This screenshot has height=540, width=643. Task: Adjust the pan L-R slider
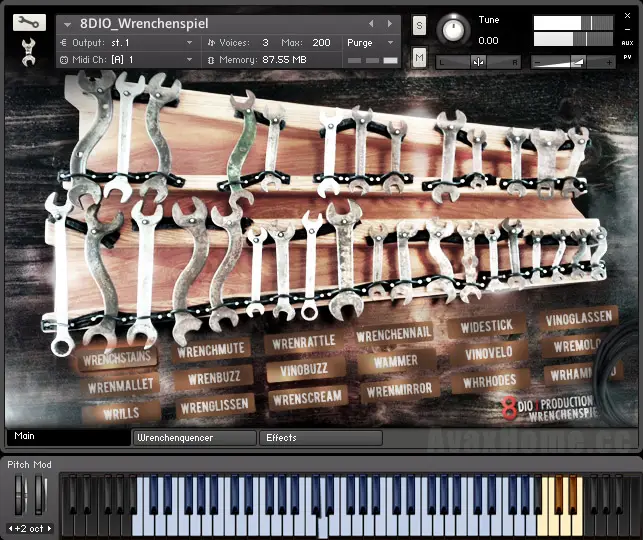[x=478, y=62]
